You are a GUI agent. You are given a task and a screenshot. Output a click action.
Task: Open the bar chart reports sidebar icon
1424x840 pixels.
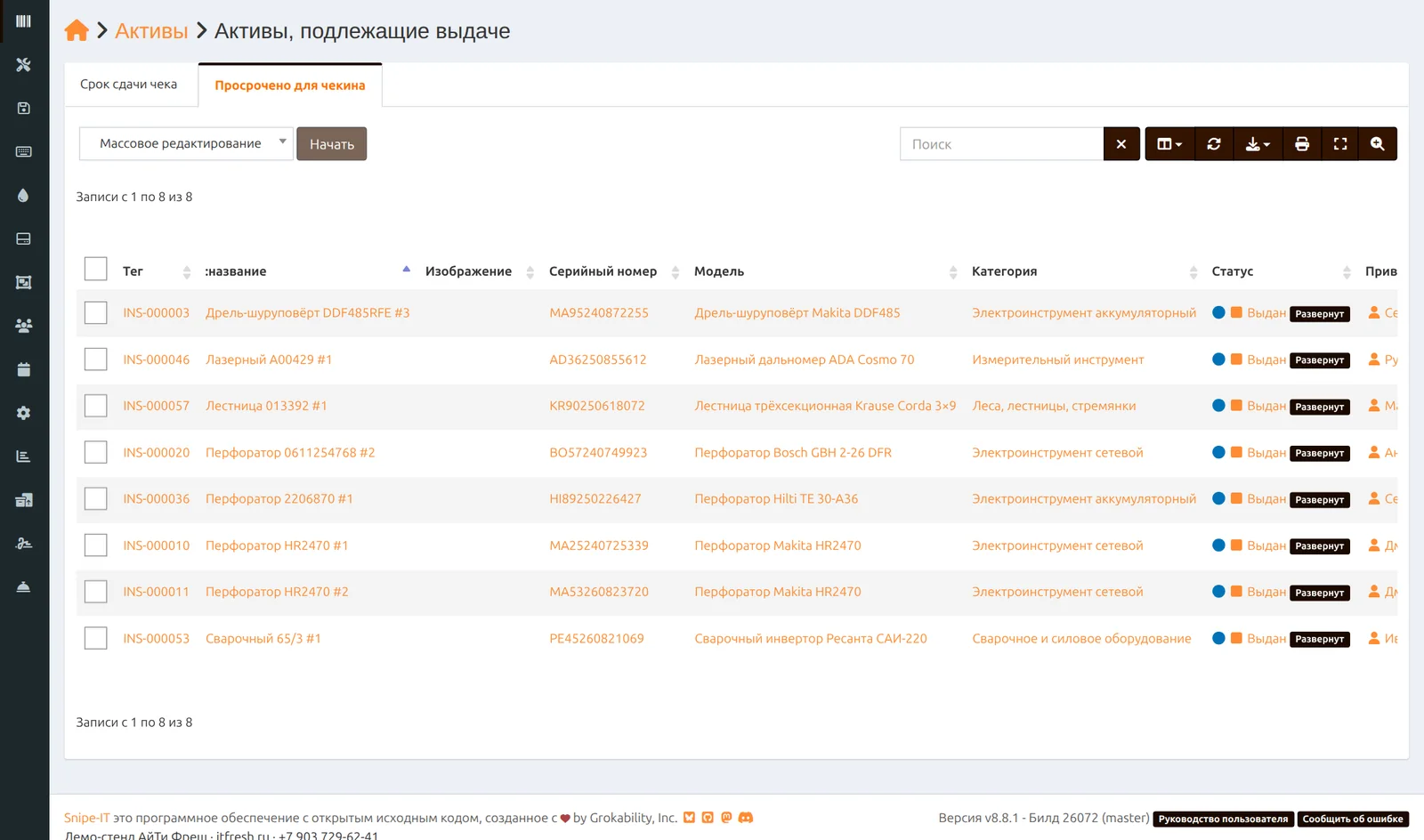(x=24, y=456)
